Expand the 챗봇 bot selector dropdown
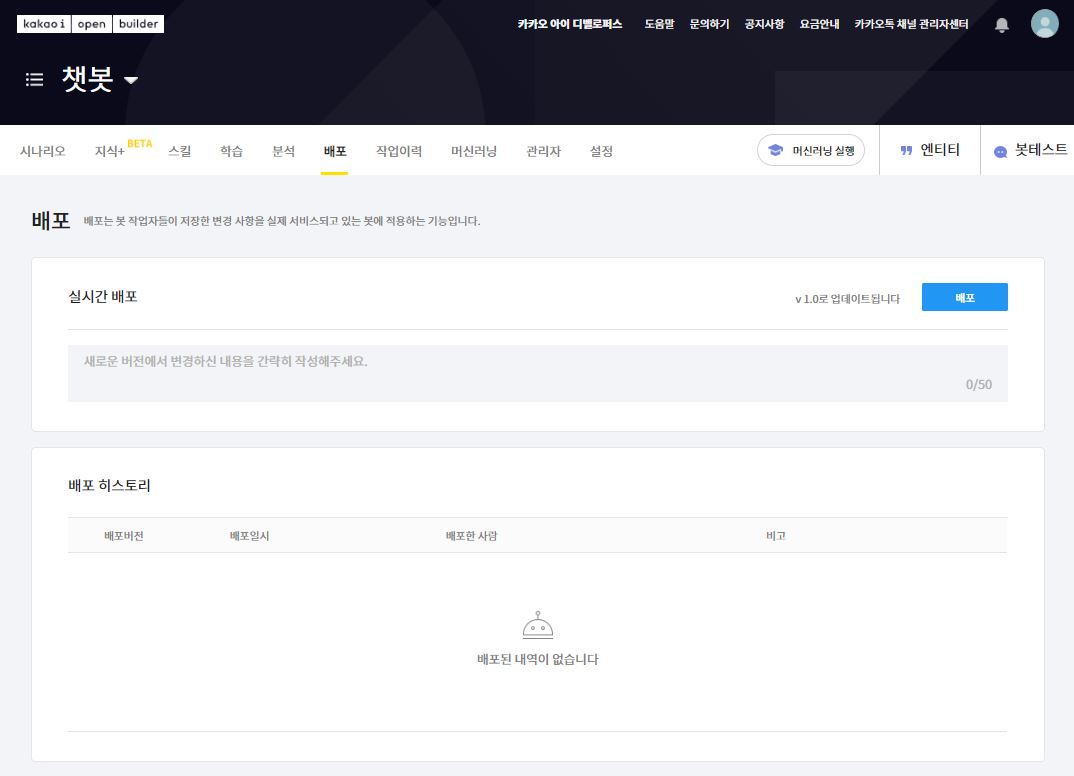The image size is (1074, 776). 130,81
